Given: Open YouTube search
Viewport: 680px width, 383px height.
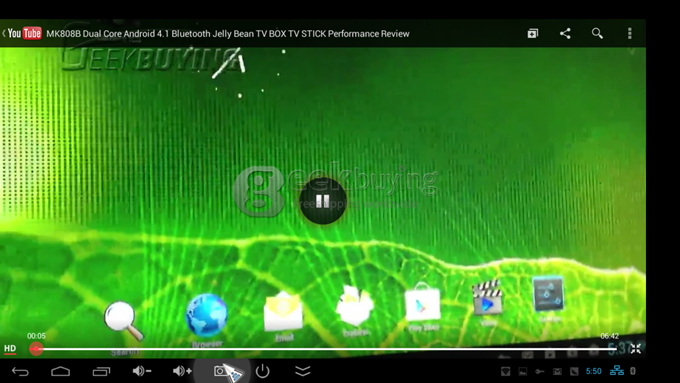Looking at the screenshot, I should coord(597,33).
